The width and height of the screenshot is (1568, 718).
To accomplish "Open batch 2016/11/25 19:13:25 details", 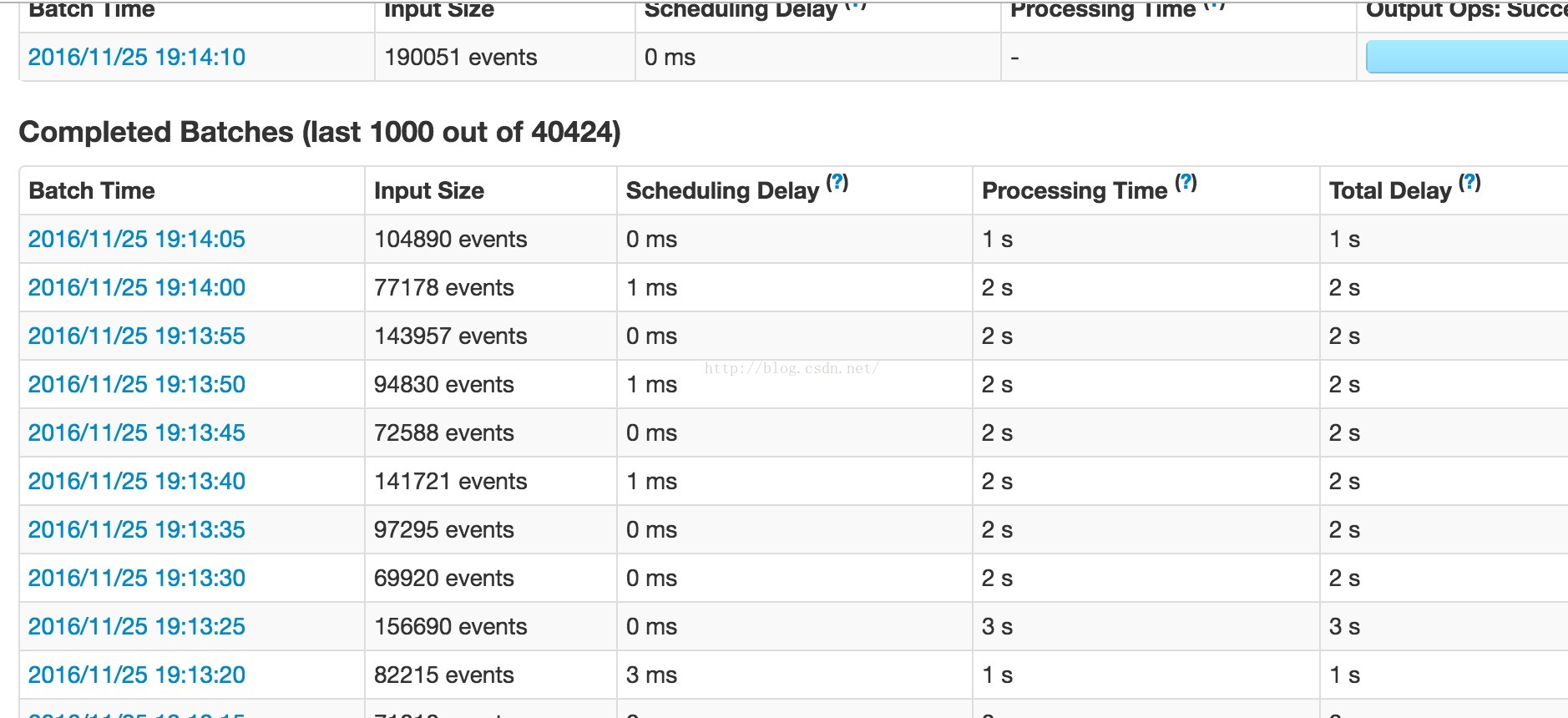I will [137, 626].
